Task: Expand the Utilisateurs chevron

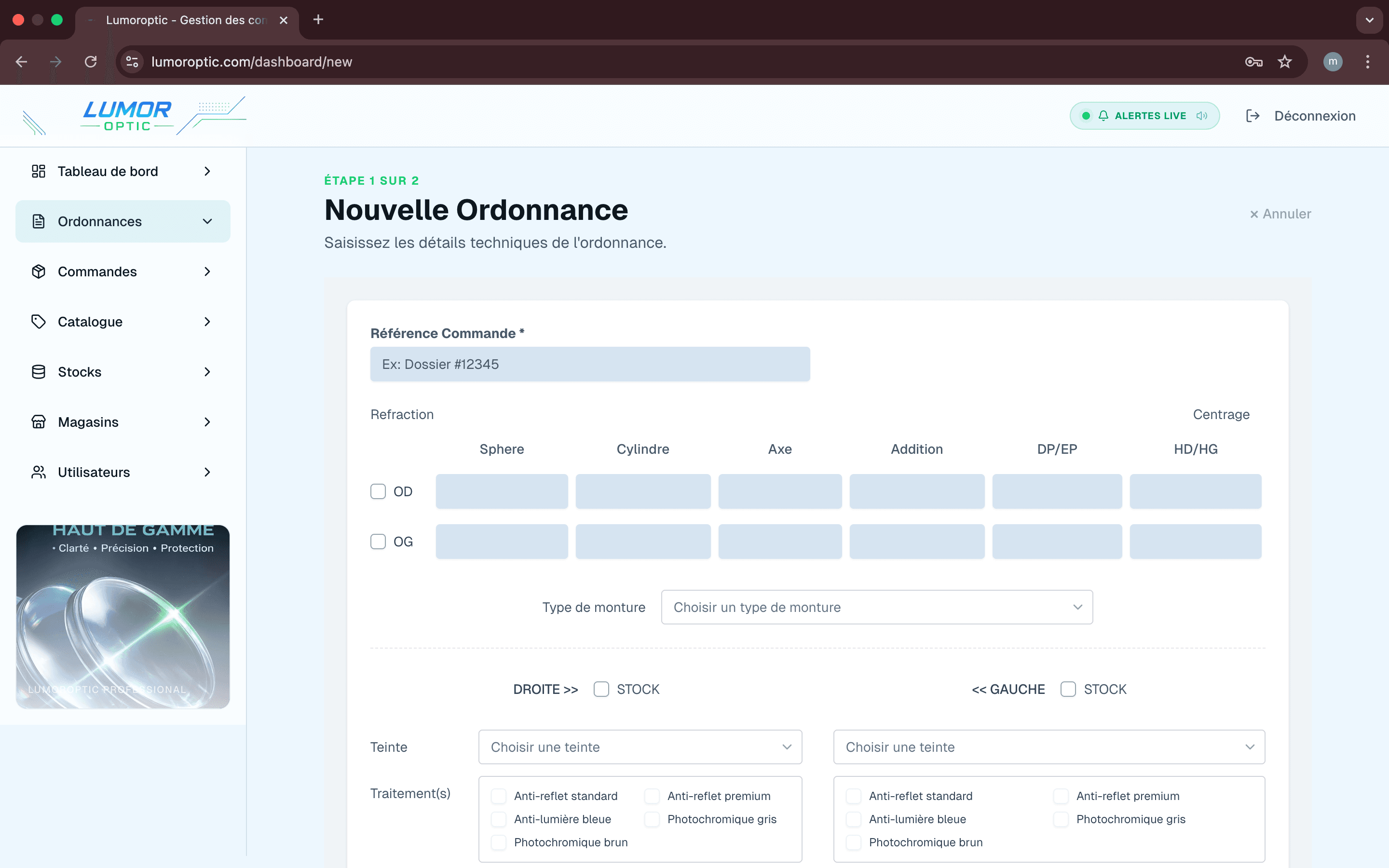Action: (x=207, y=472)
